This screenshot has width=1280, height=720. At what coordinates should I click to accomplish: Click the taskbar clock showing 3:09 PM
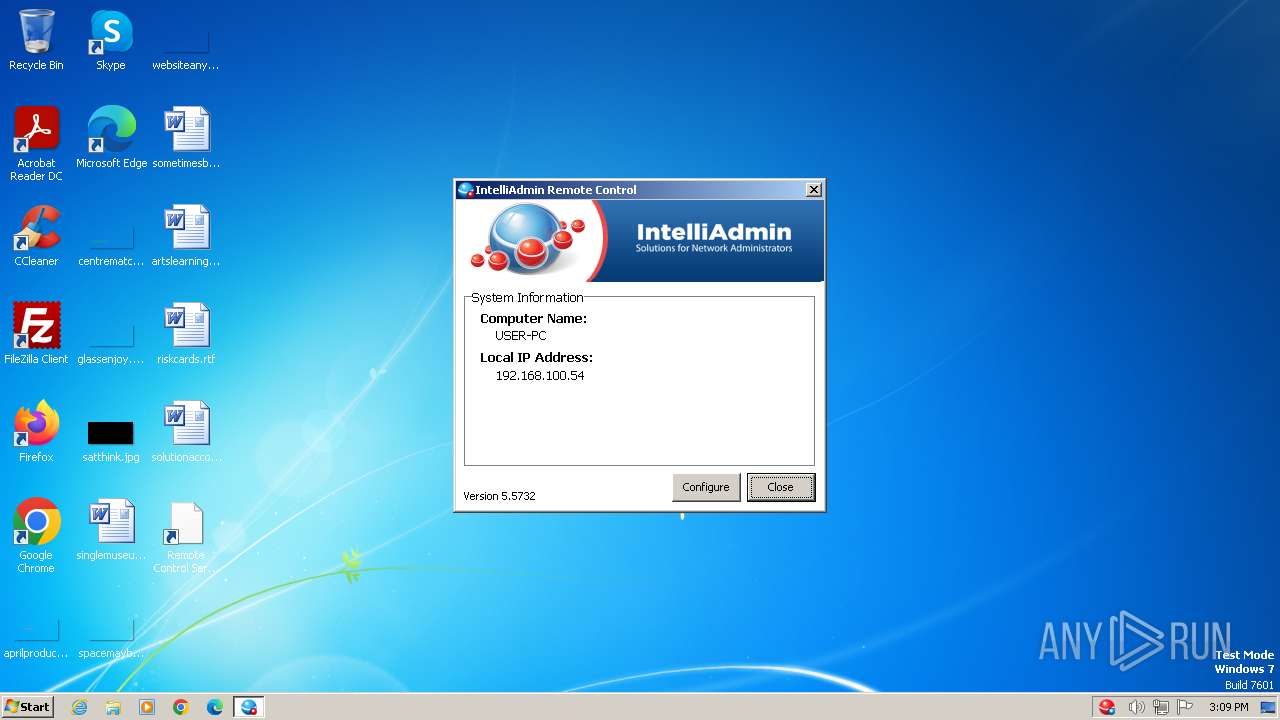click(x=1228, y=707)
